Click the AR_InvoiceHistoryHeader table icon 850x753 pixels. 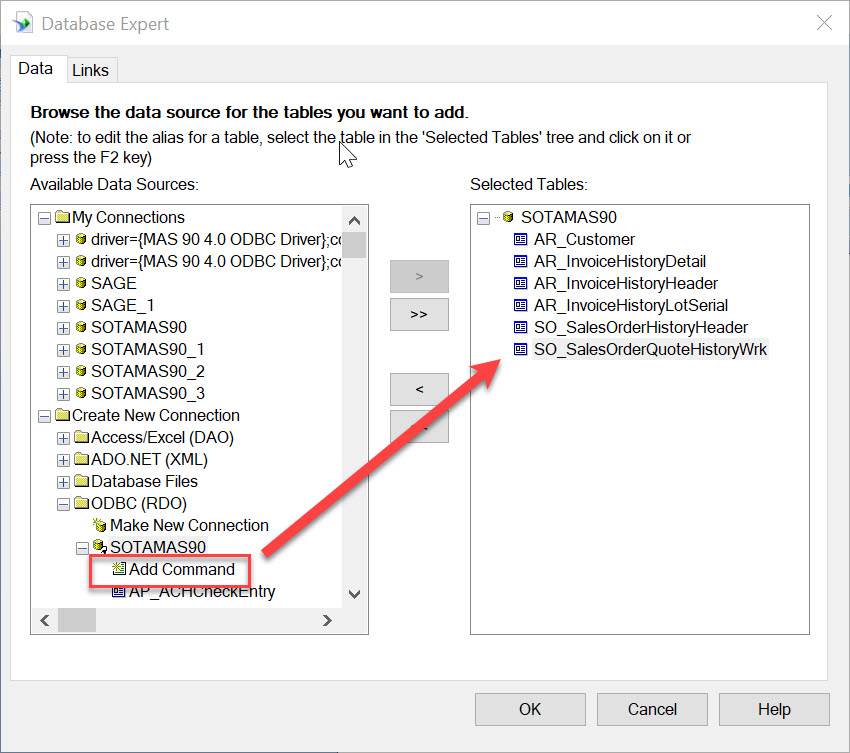[520, 283]
